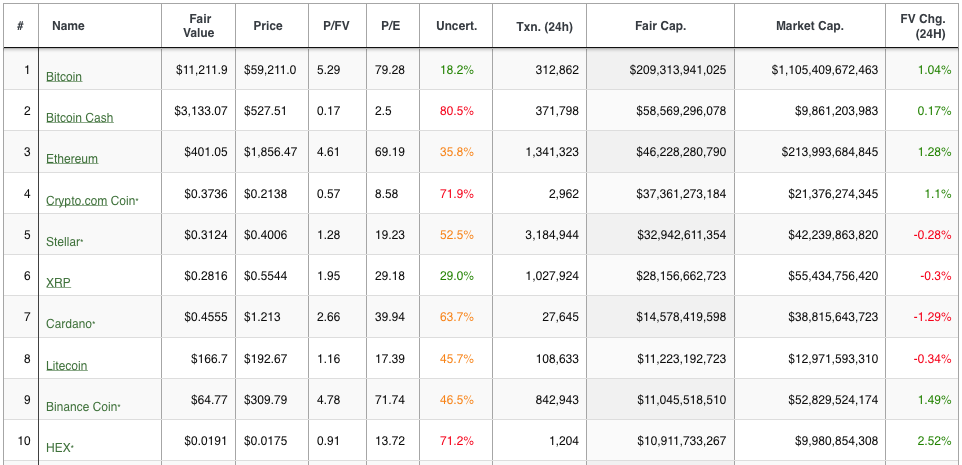
Task: Sort by the Uncert. column header
Action: pos(456,26)
